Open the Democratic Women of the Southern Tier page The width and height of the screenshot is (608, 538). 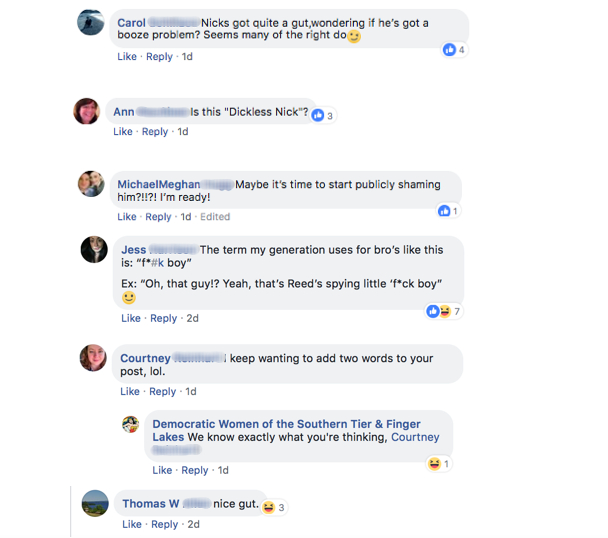(x=286, y=424)
